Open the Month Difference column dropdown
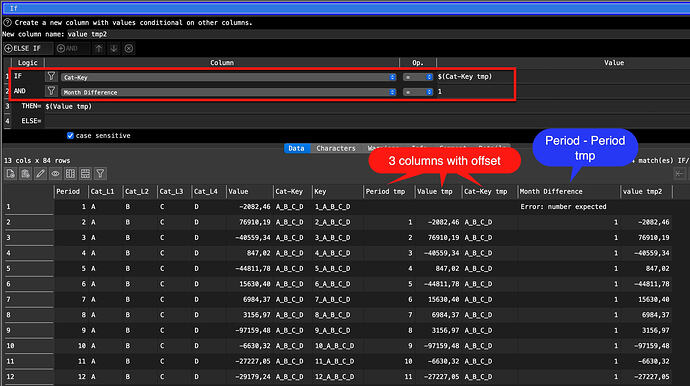 (x=229, y=92)
